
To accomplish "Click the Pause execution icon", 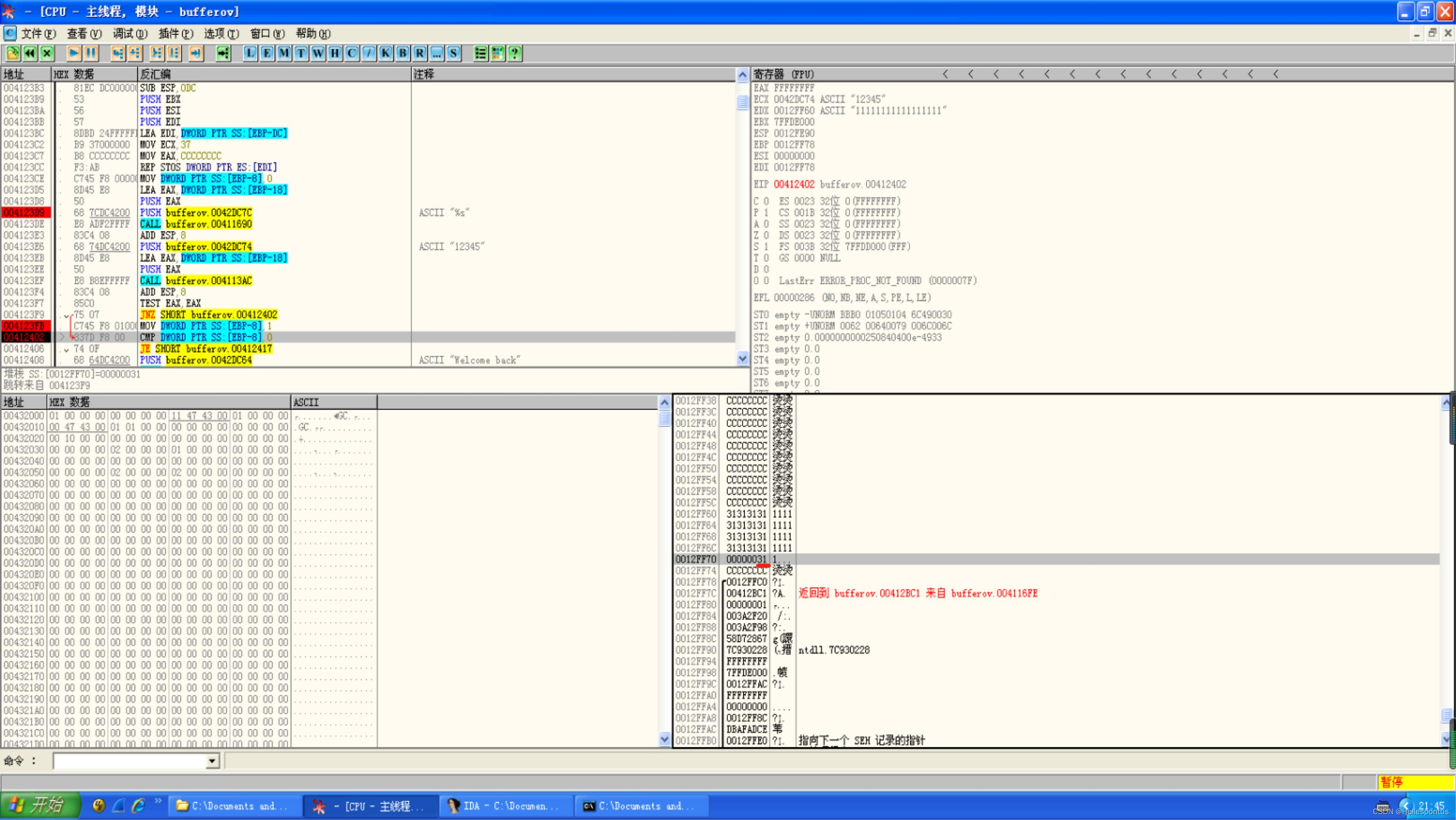I will tap(90, 53).
